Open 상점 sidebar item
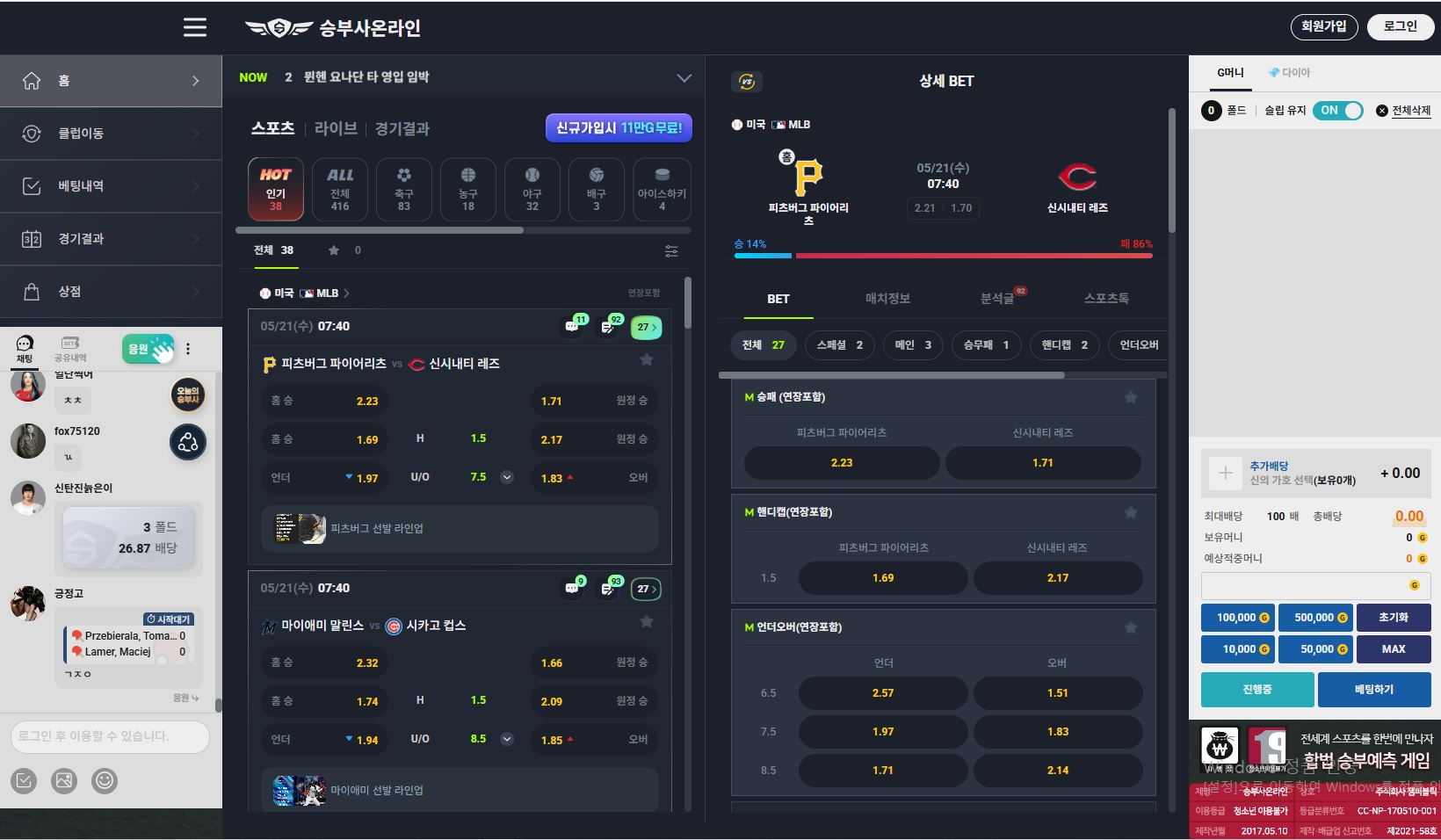The image size is (1441, 840). pyautogui.click(x=111, y=292)
